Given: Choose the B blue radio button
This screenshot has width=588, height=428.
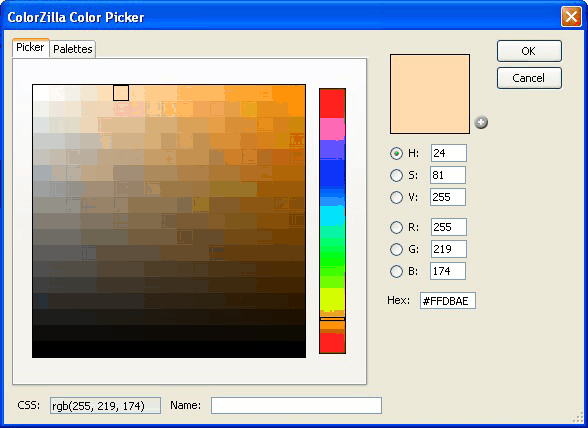Looking at the screenshot, I should tap(396, 271).
